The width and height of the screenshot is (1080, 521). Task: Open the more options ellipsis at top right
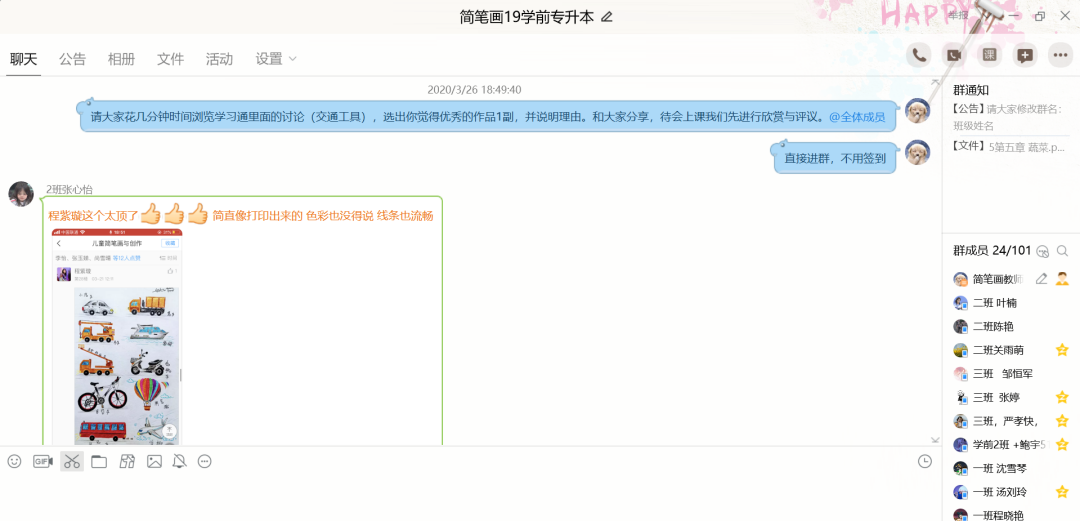(1060, 56)
